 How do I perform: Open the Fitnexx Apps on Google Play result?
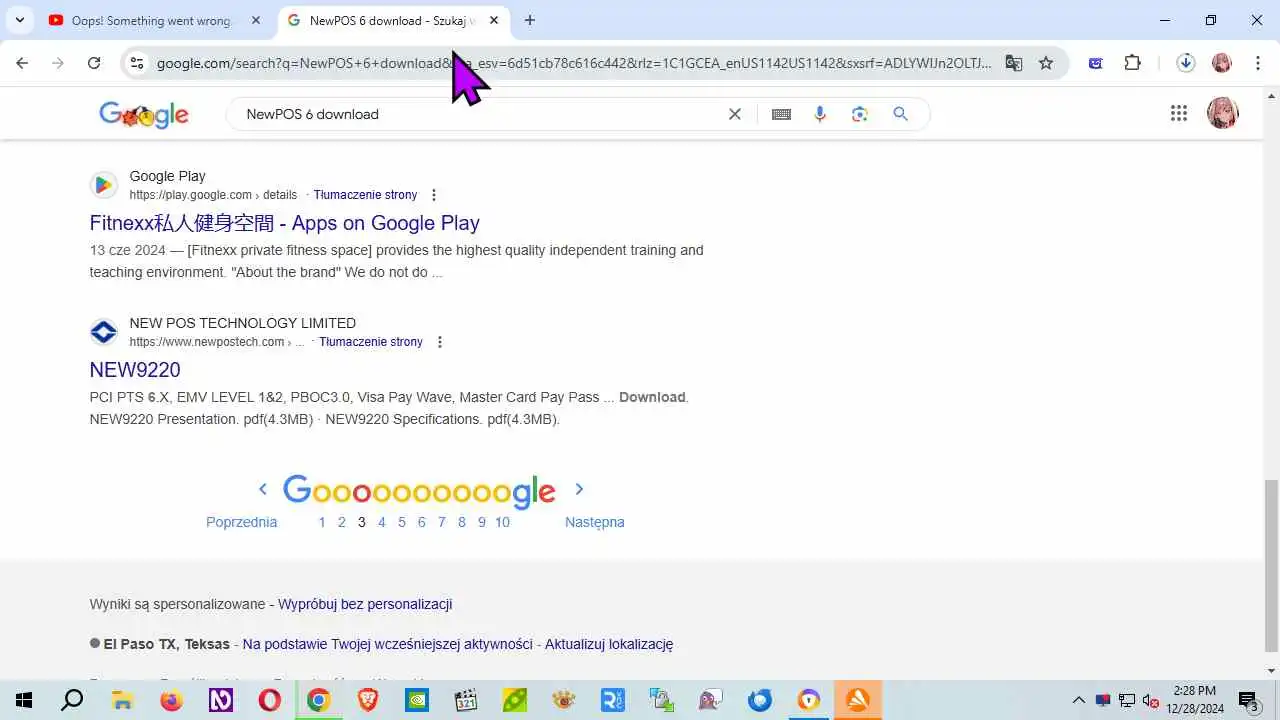pyautogui.click(x=284, y=223)
